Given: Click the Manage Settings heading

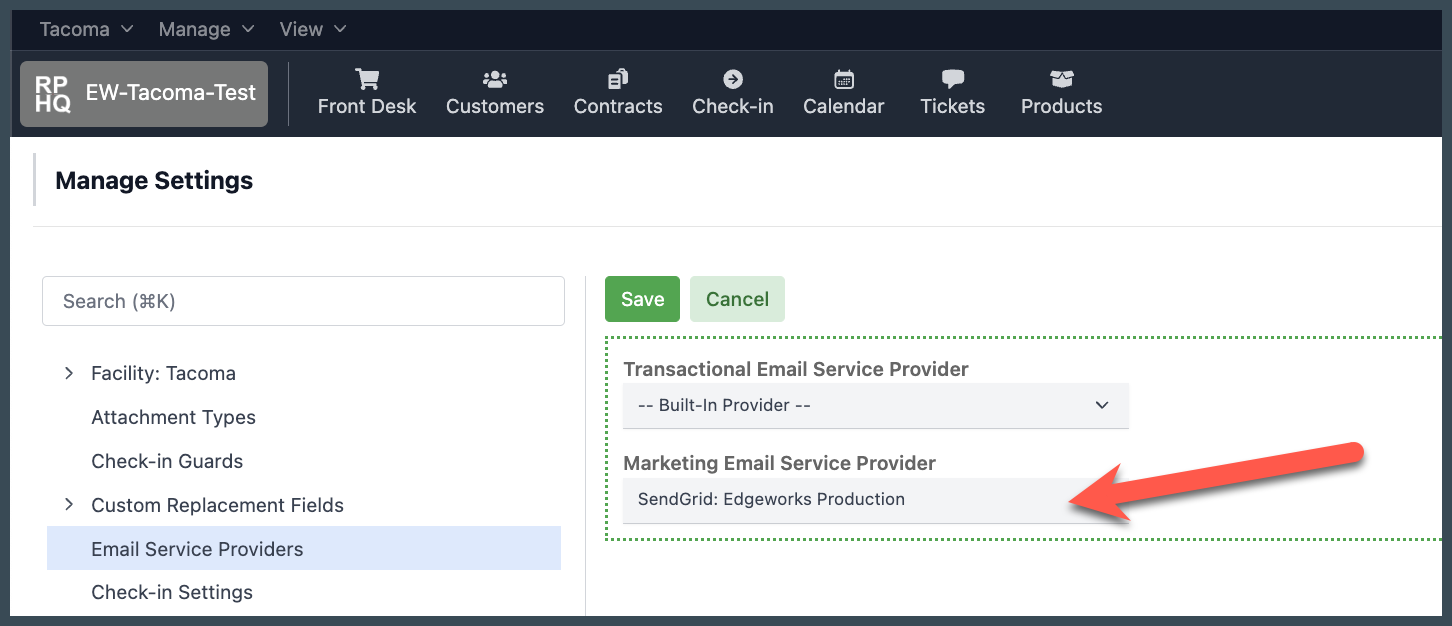Looking at the screenshot, I should point(154,181).
